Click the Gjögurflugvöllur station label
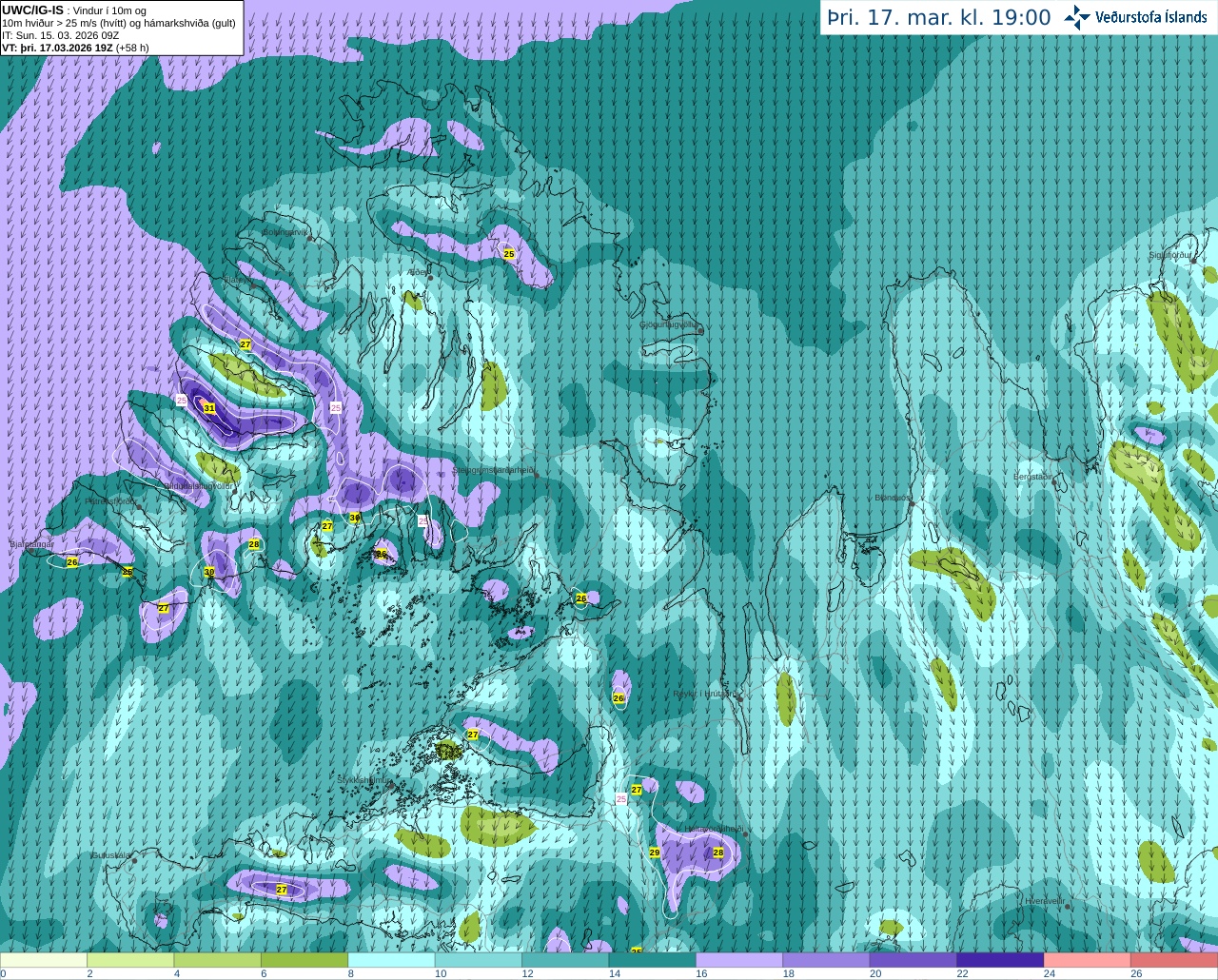The width and height of the screenshot is (1218, 980). click(668, 324)
